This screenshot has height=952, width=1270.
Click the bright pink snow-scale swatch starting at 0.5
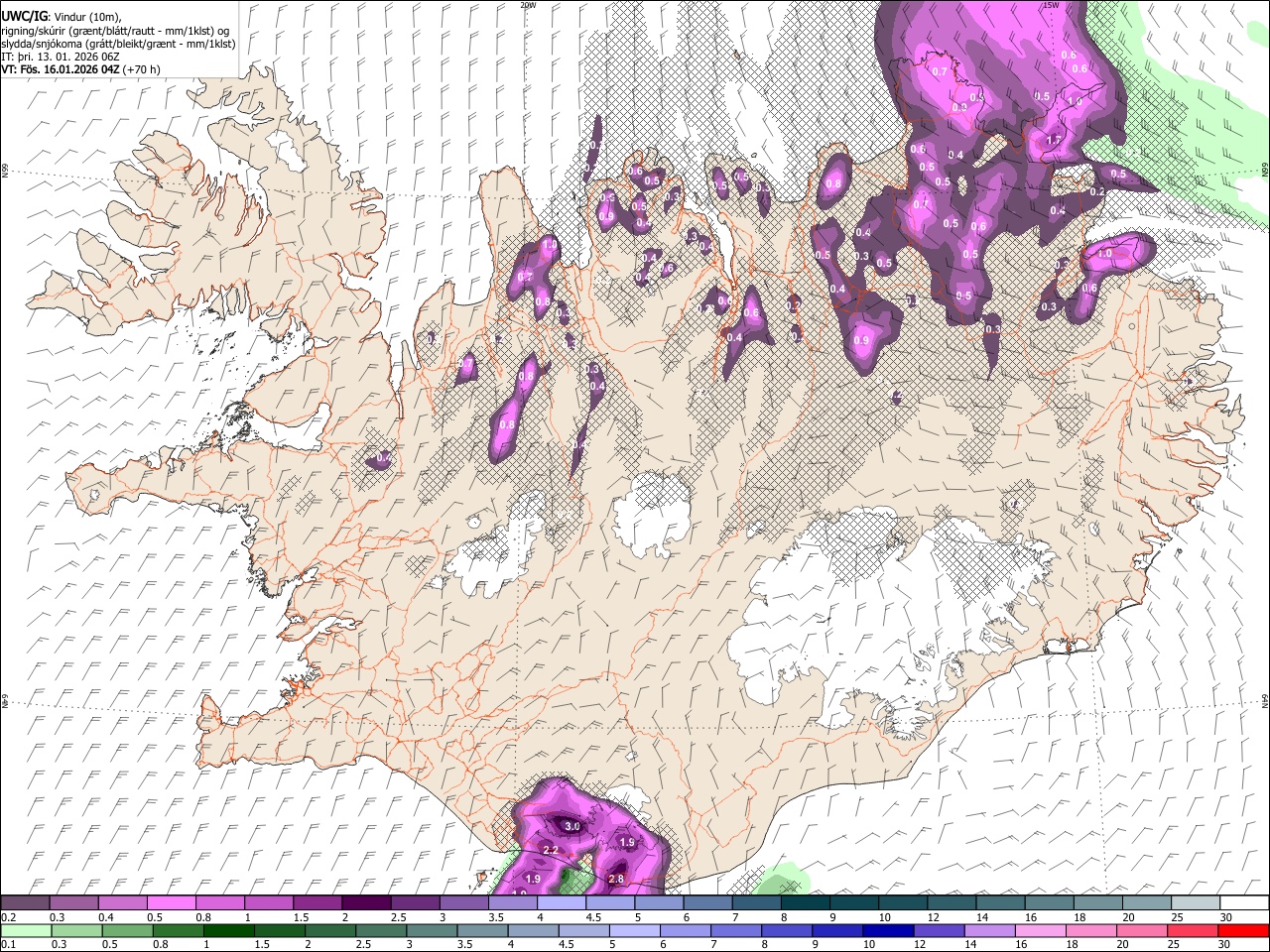pos(171,903)
